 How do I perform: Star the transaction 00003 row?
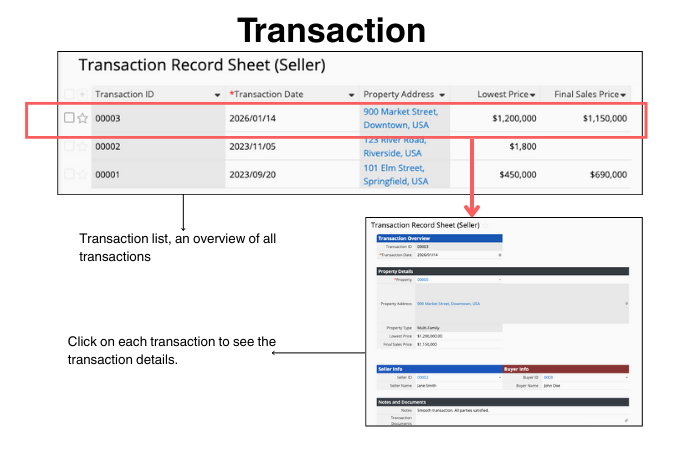(83, 118)
